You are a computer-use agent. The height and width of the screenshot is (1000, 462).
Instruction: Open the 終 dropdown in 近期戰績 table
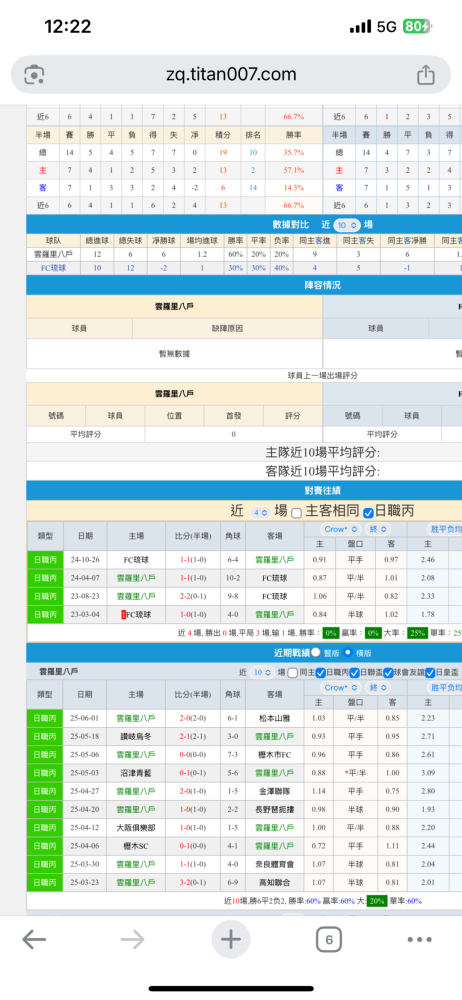378,688
